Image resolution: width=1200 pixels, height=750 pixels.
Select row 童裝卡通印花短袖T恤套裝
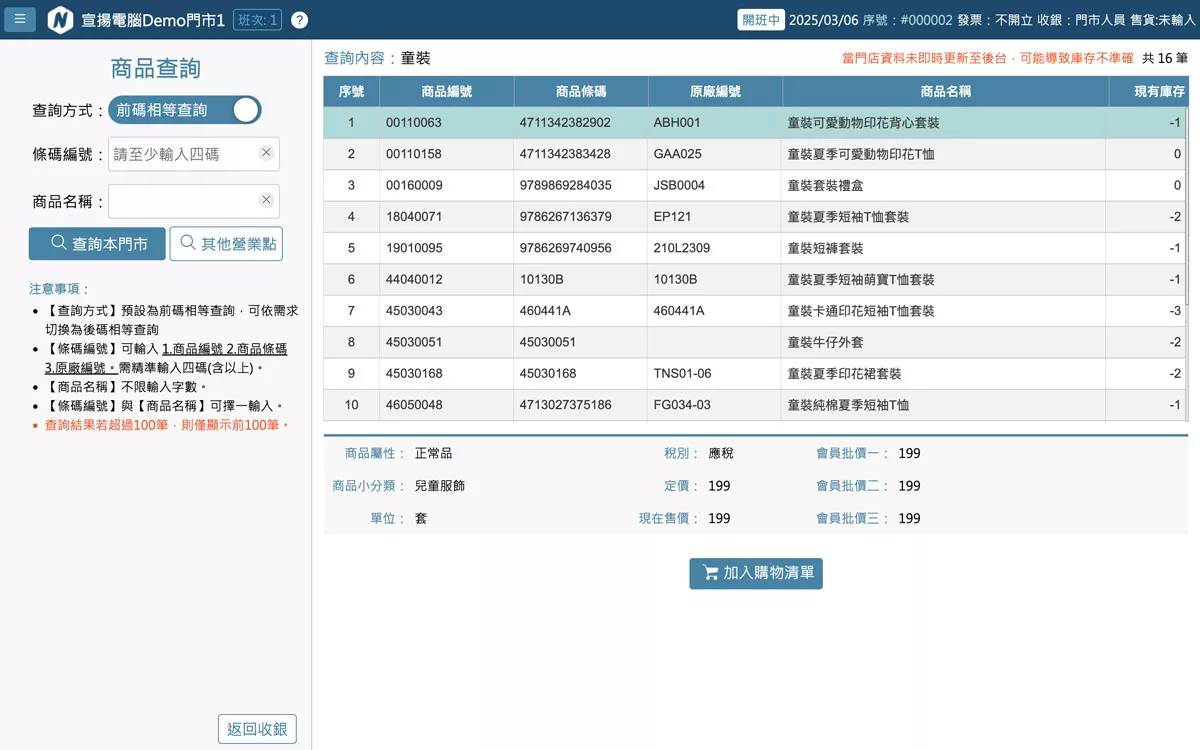[755, 311]
